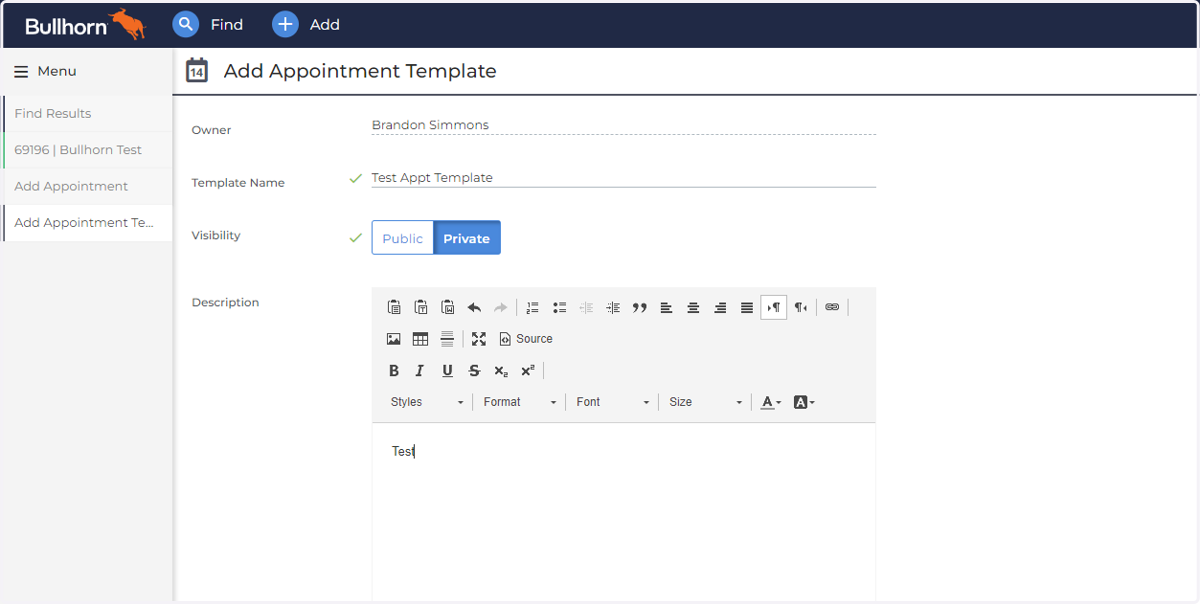Image resolution: width=1200 pixels, height=604 pixels.
Task: Open the Font dropdown
Action: (x=613, y=402)
